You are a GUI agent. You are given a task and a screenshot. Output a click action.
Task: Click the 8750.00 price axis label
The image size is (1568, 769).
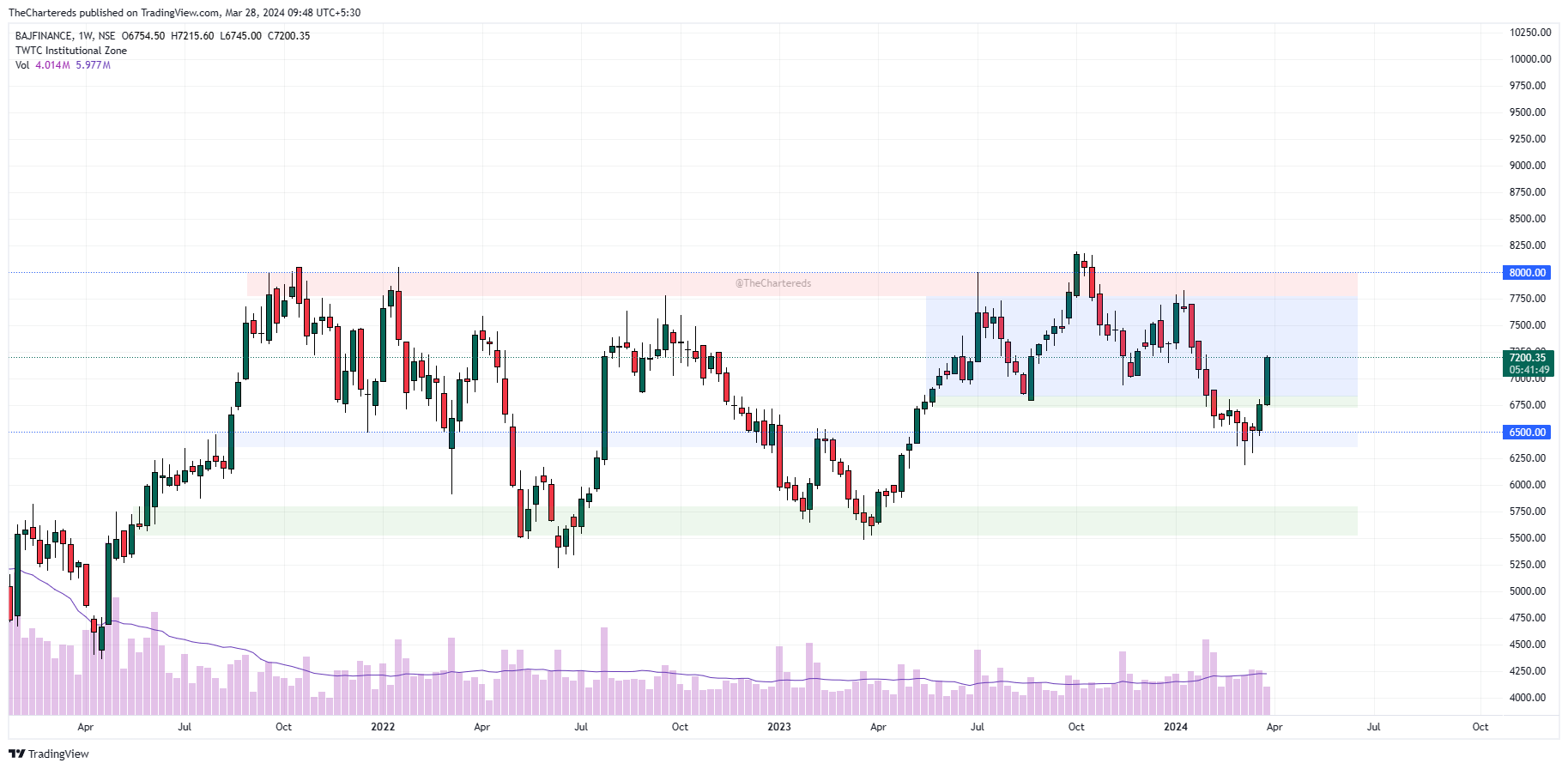[1528, 192]
